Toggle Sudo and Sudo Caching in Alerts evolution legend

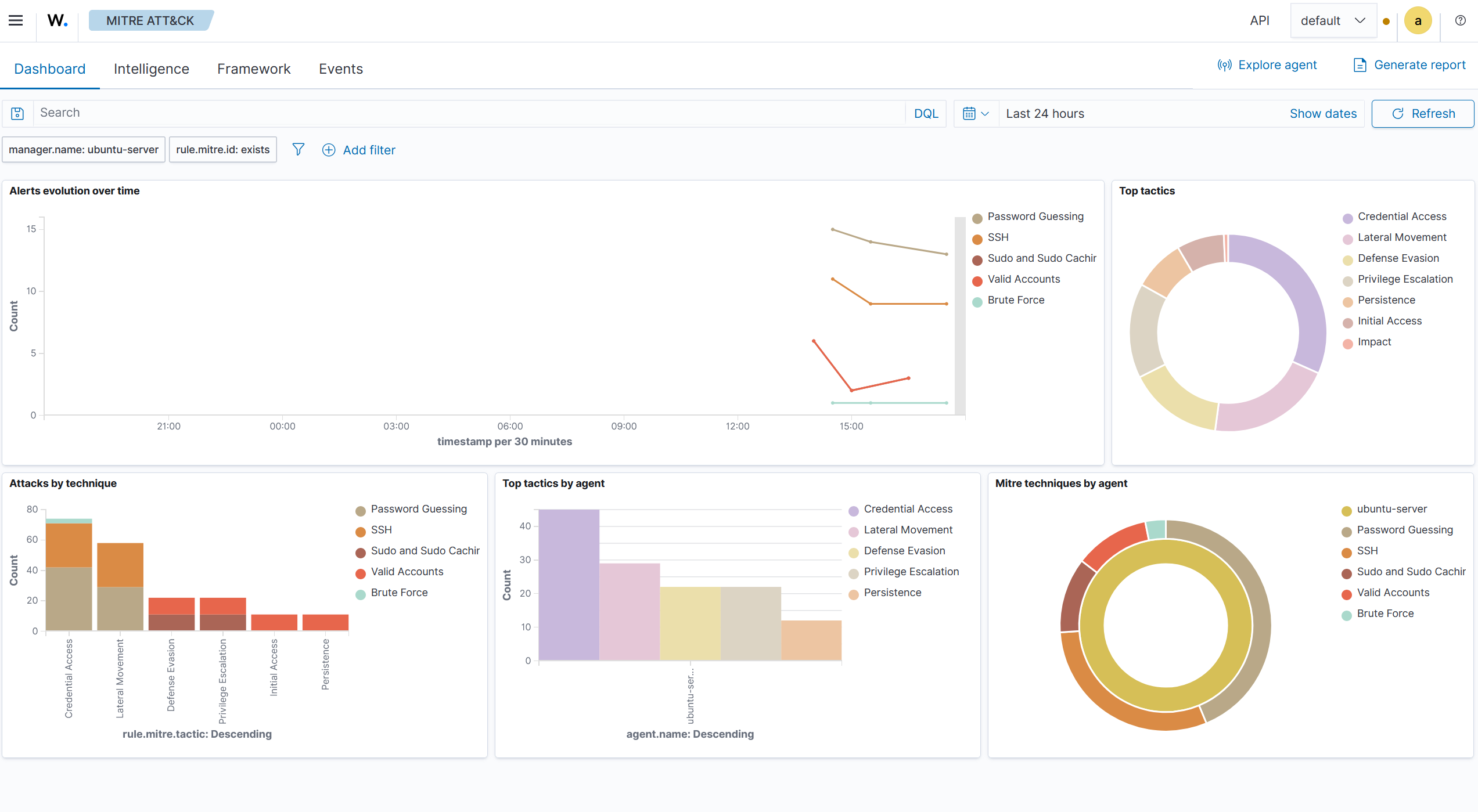tap(1042, 258)
